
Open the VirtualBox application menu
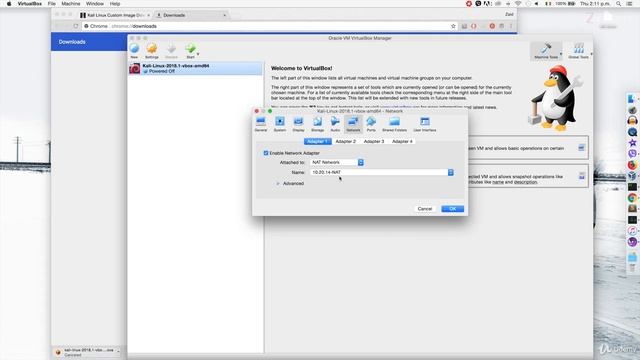tap(29, 4)
